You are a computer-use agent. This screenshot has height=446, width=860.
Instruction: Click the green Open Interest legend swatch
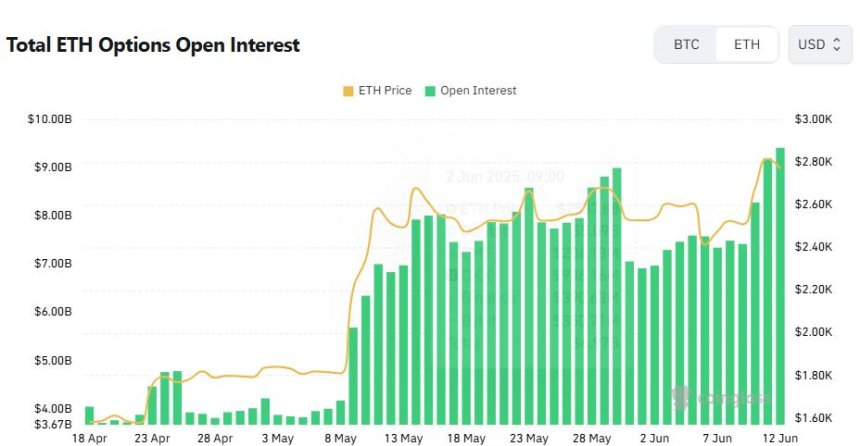pos(430,91)
